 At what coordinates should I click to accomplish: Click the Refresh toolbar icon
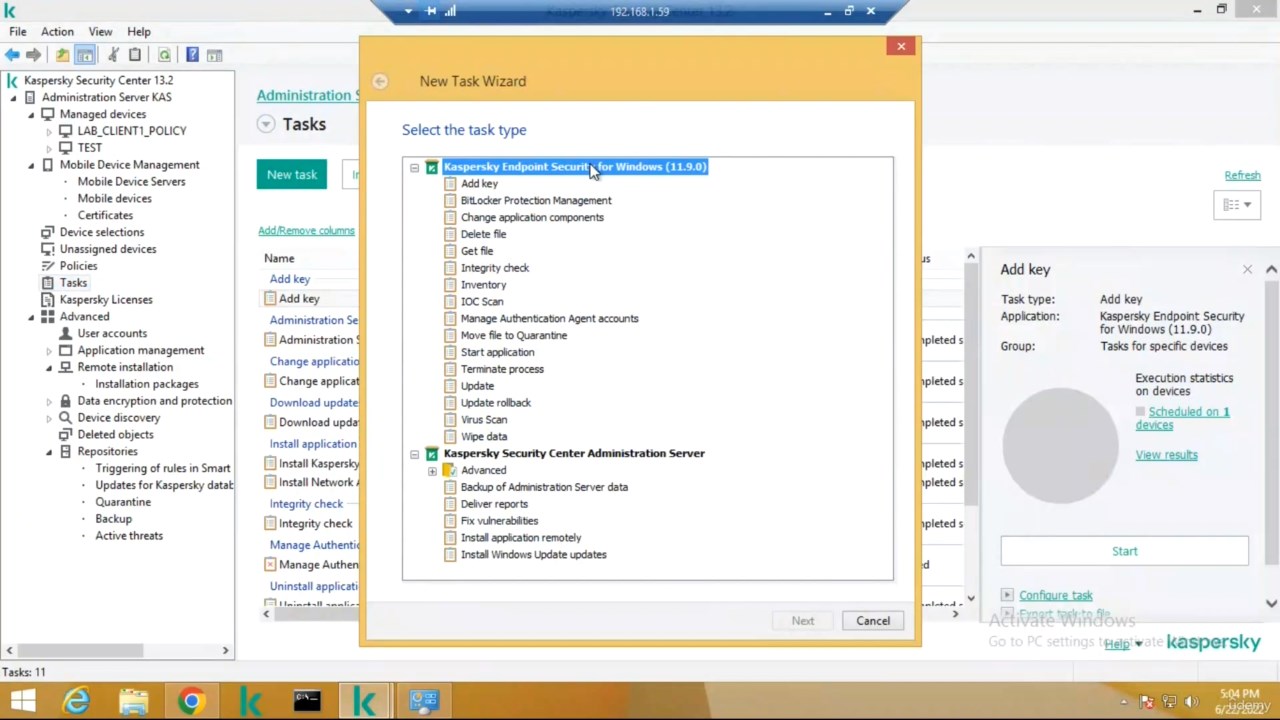click(x=164, y=55)
